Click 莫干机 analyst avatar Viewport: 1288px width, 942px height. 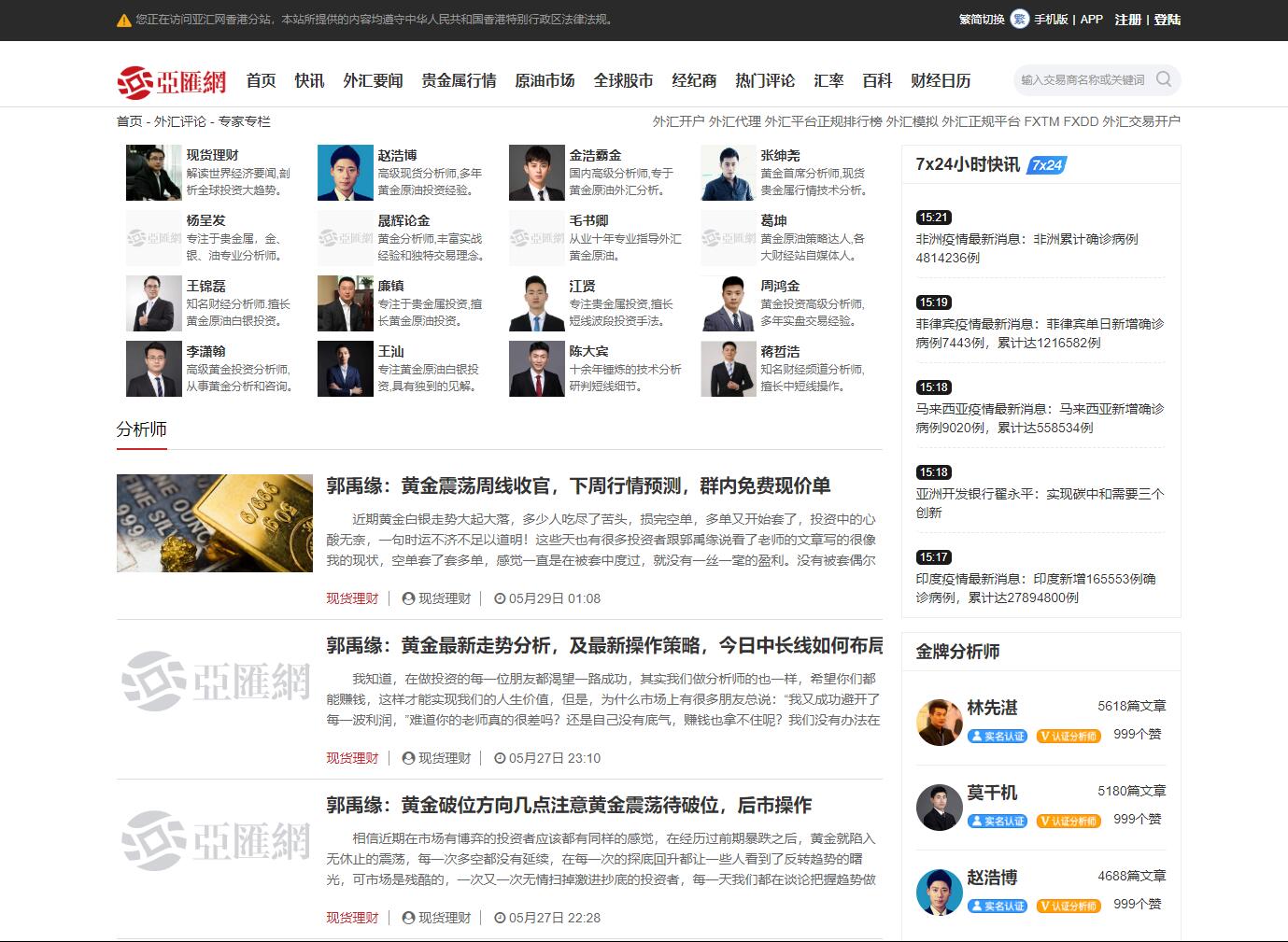coord(939,807)
